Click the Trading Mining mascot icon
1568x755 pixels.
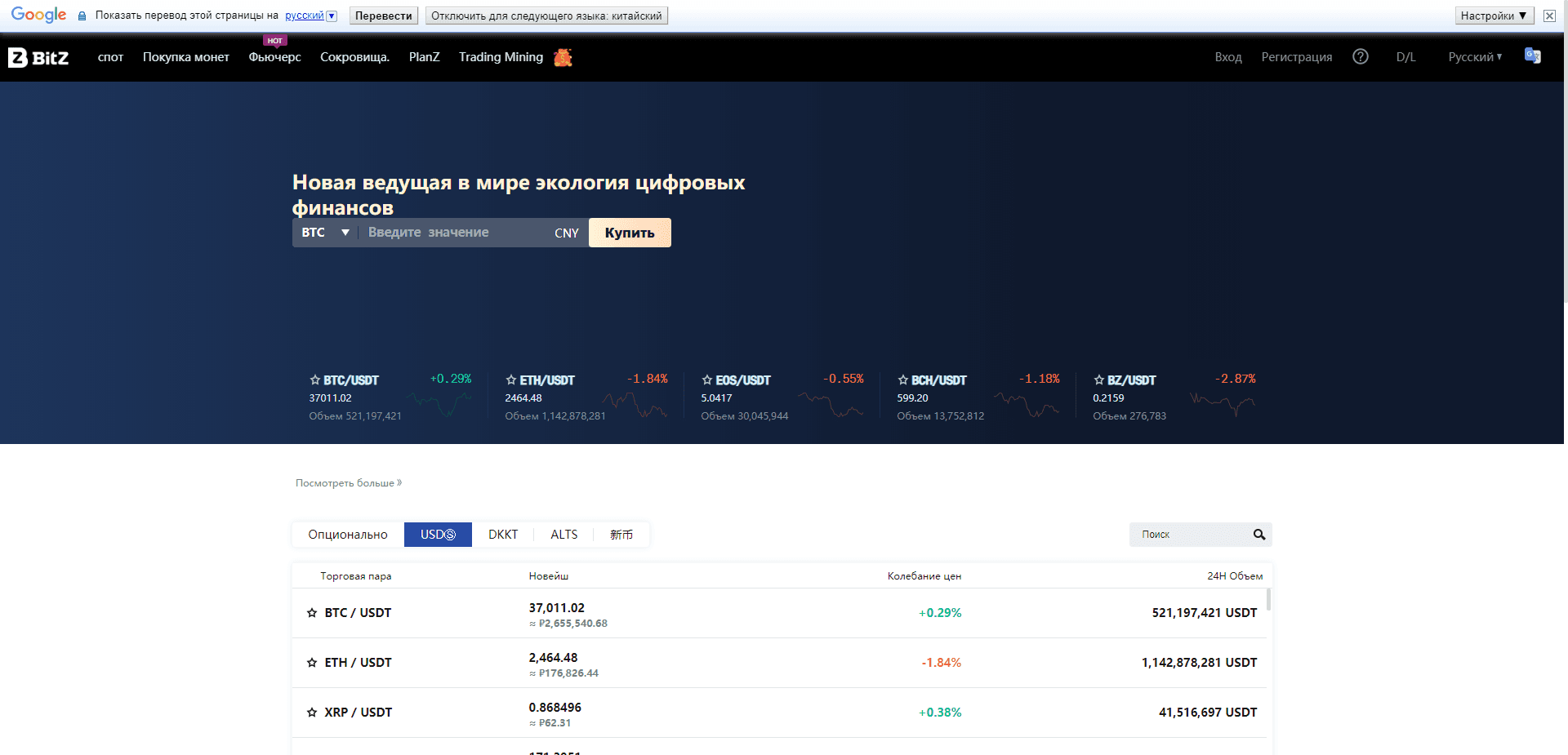(562, 57)
